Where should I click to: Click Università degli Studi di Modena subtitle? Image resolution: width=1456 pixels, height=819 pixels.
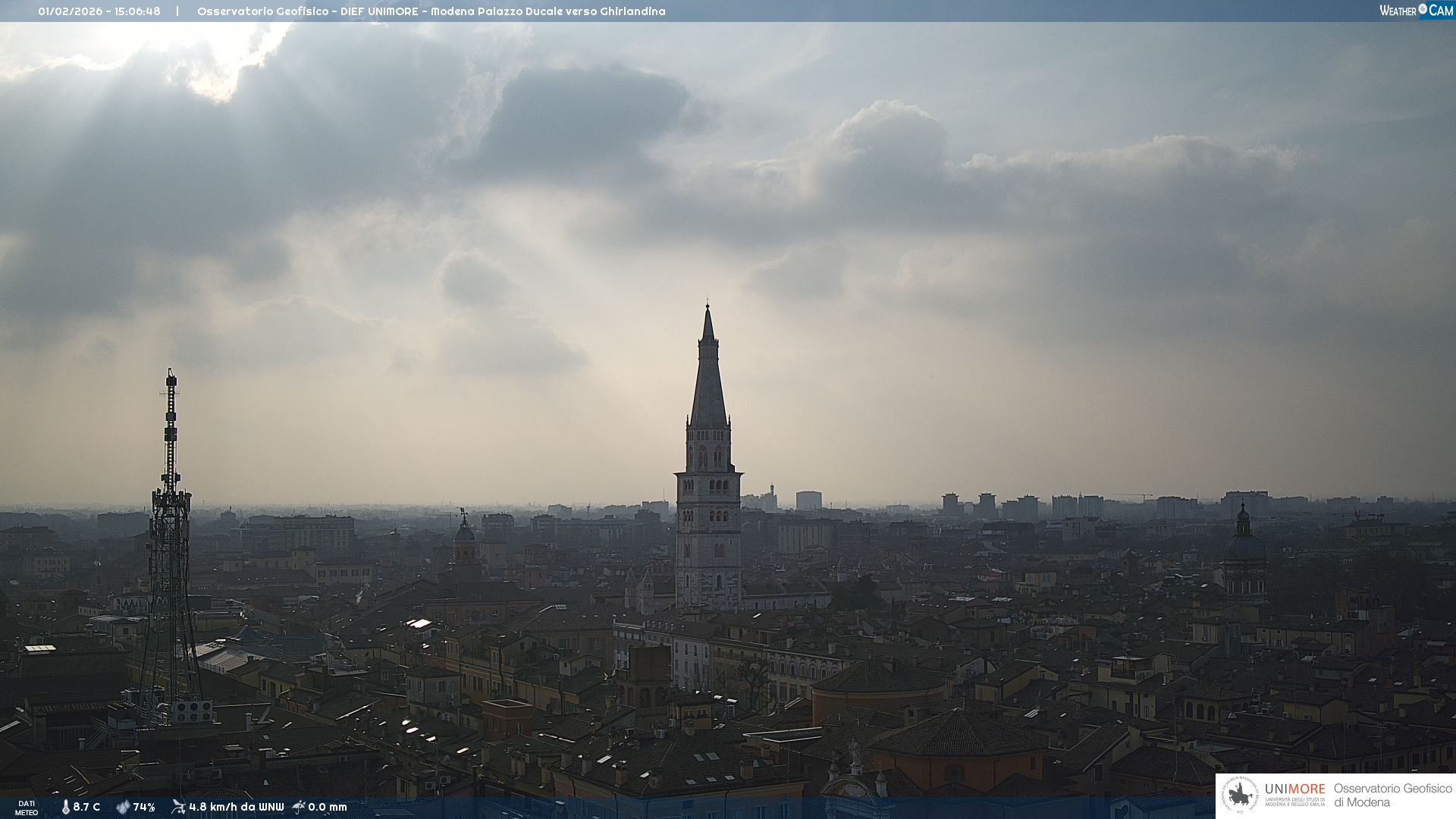pyautogui.click(x=1294, y=802)
